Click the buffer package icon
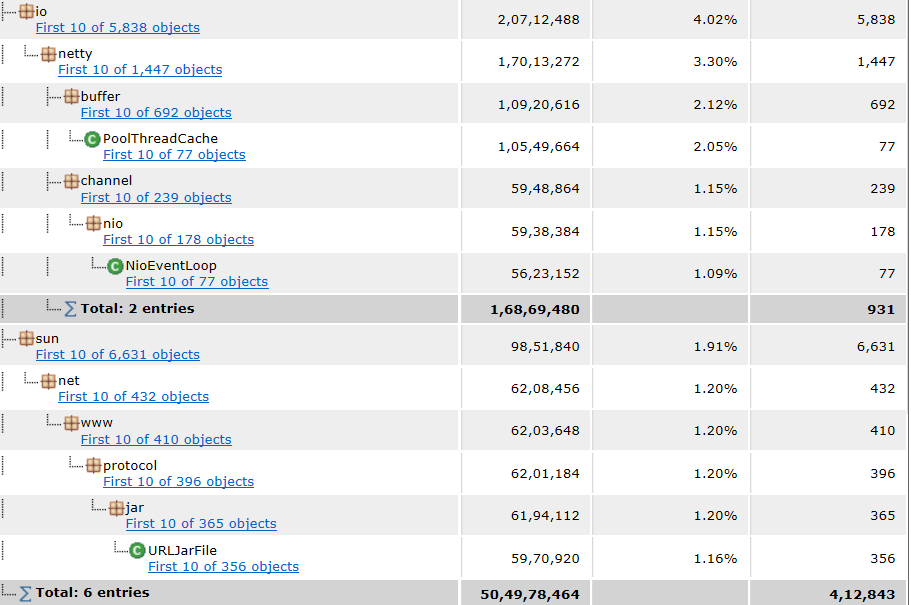Screen dimensions: 911x605 [x=72, y=96]
